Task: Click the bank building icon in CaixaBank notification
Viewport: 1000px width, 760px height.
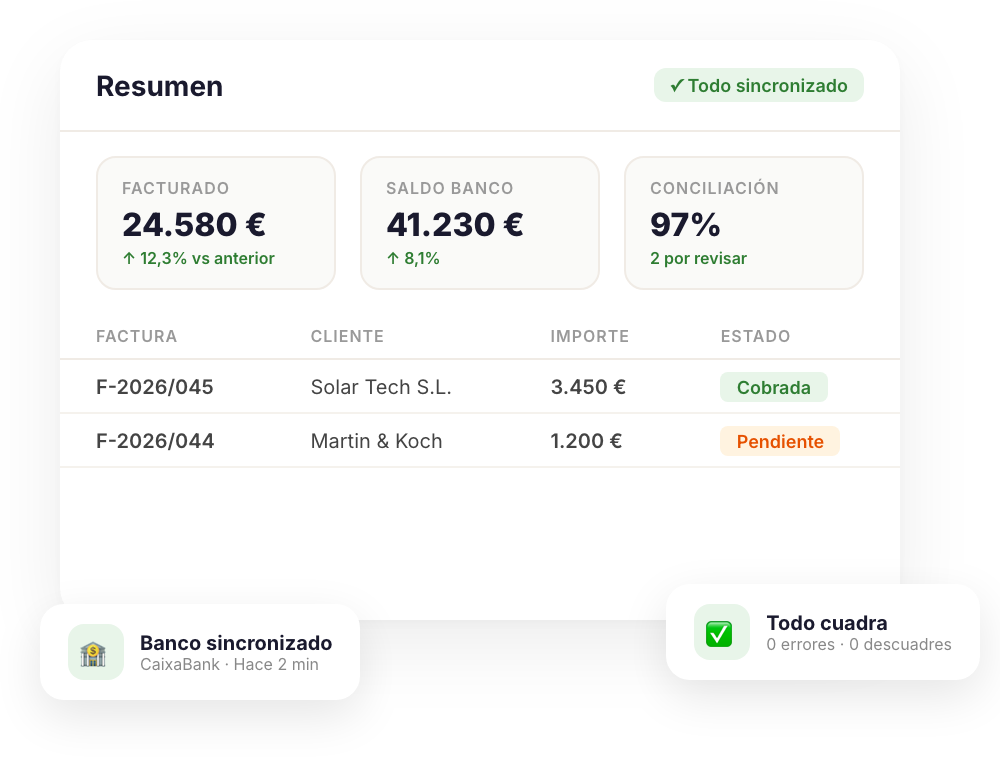Action: 94,652
